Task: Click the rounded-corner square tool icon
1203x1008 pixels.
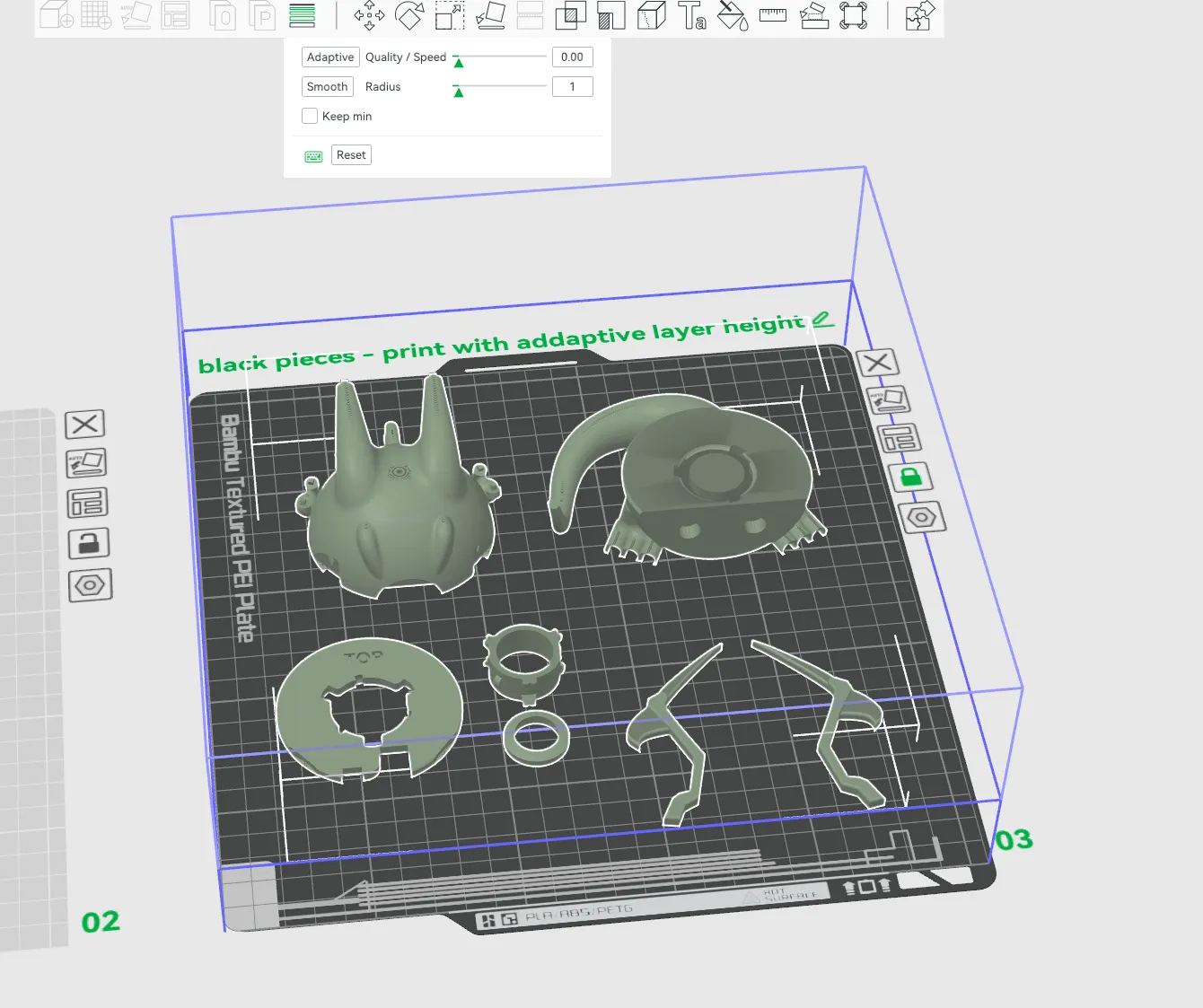Action: click(854, 15)
